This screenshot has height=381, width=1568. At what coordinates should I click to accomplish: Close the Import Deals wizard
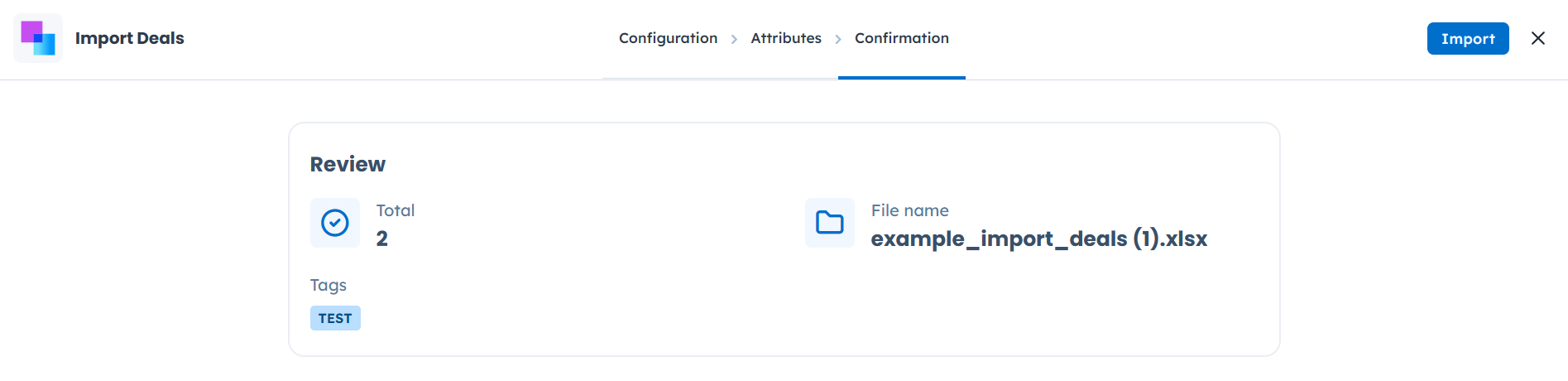(1537, 38)
